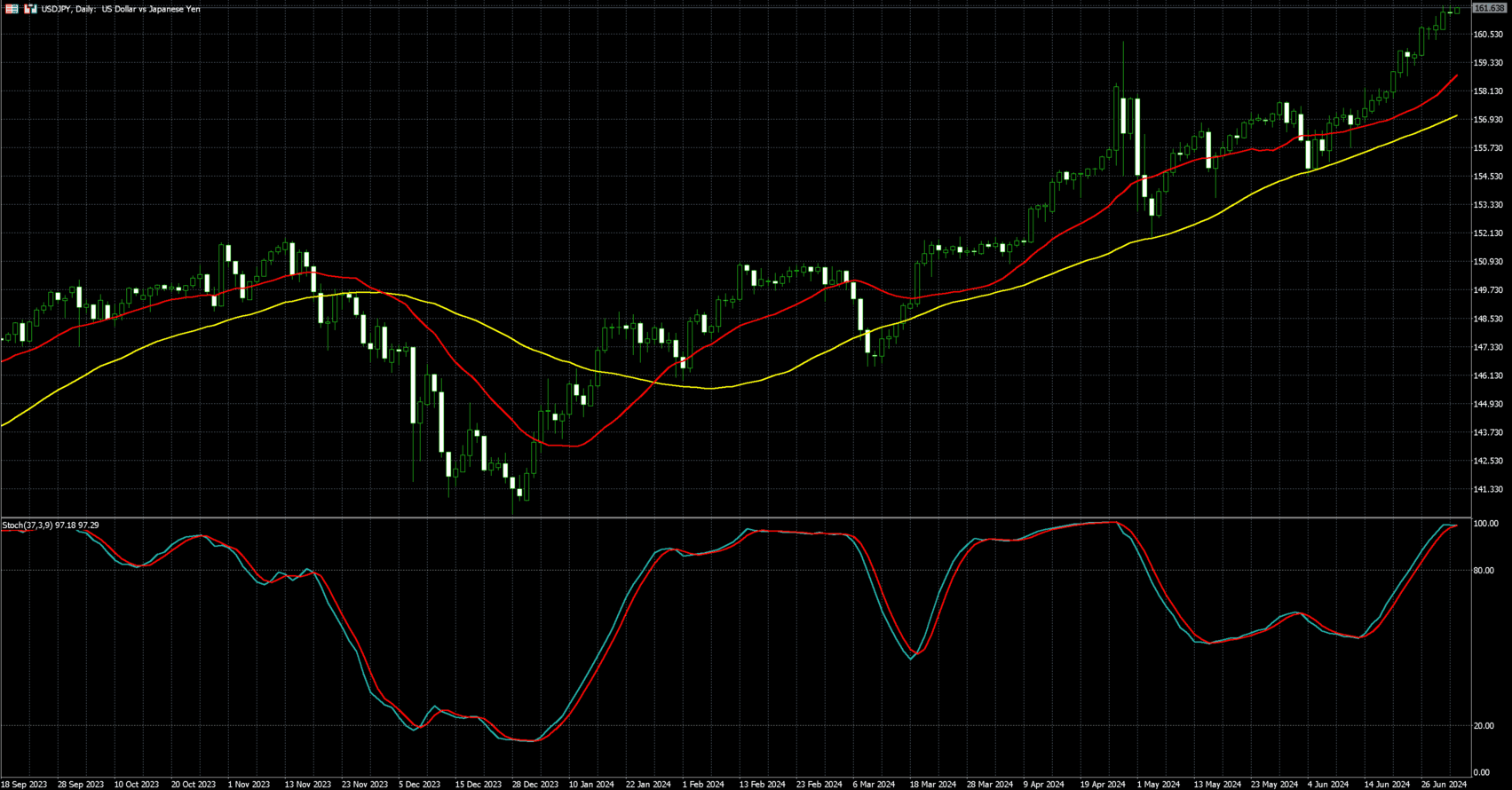The image size is (1512, 790).
Task: Click the 28 Dec 2023 date label
Action: tap(537, 785)
